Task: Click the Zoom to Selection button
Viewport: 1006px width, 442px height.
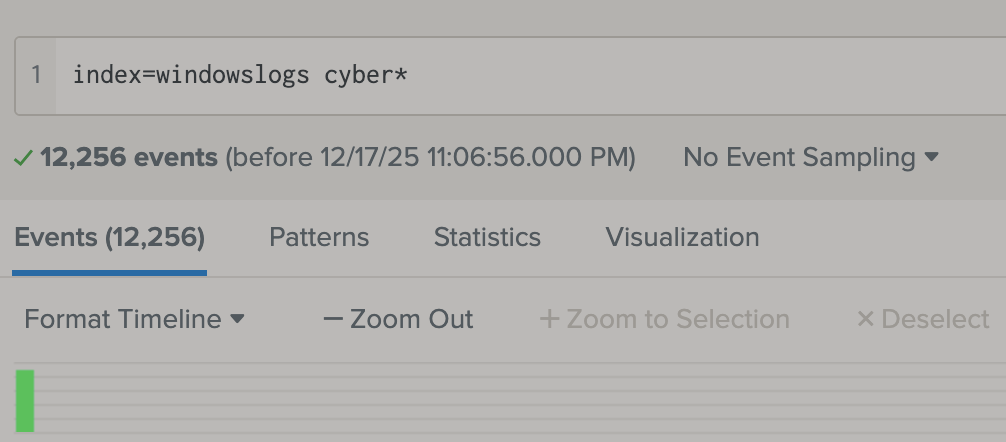Action: (x=665, y=320)
